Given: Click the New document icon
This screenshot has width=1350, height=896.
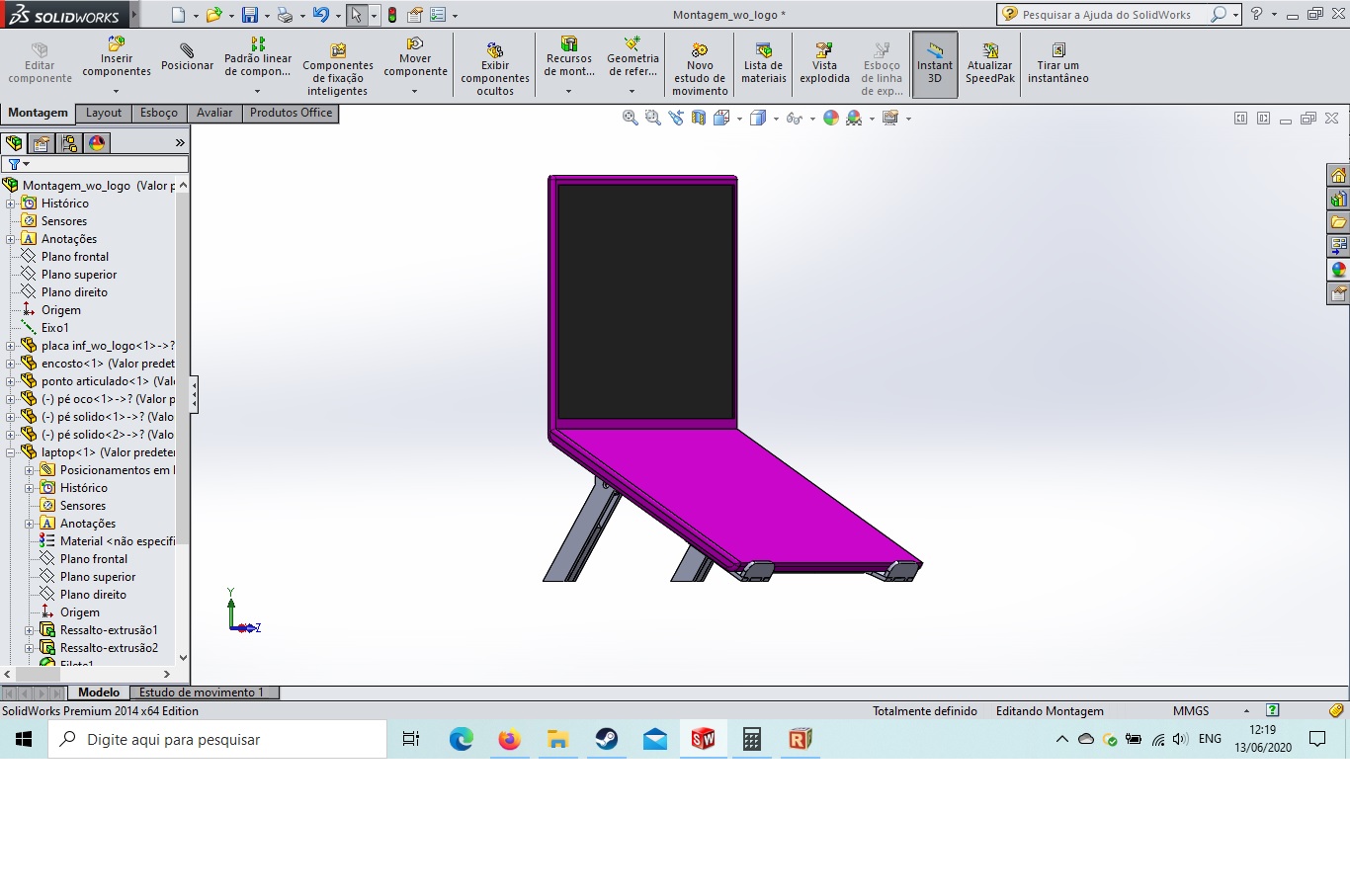Looking at the screenshot, I should 179,15.
